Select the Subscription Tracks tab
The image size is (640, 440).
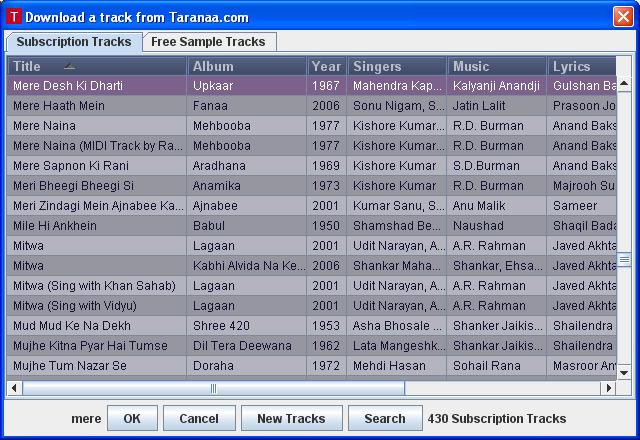pos(73,42)
